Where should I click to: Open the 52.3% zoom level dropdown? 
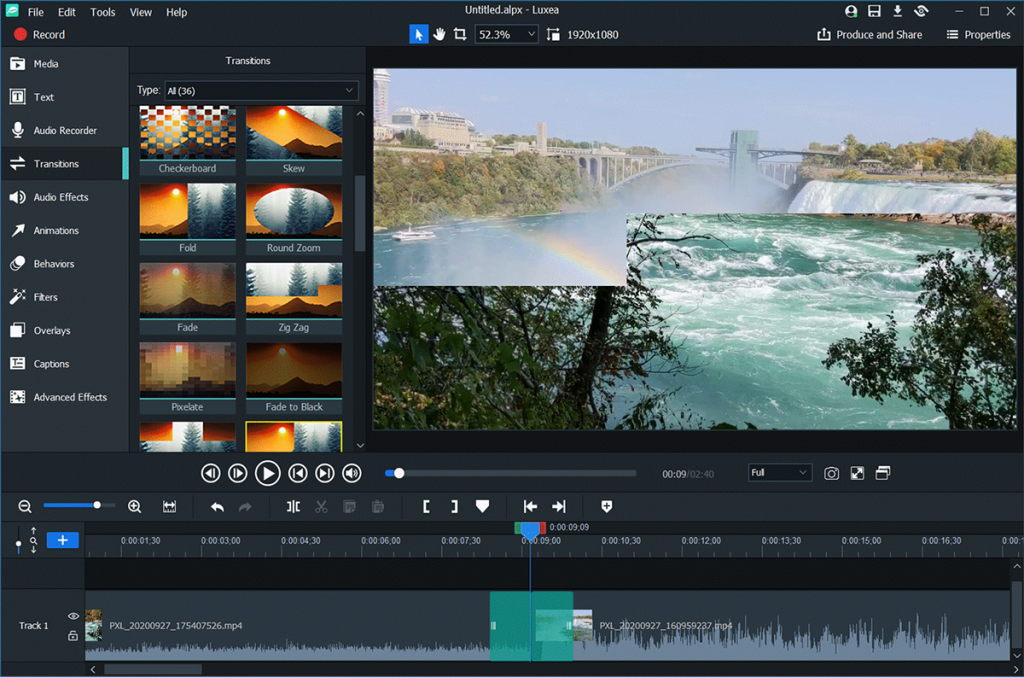tap(506, 33)
